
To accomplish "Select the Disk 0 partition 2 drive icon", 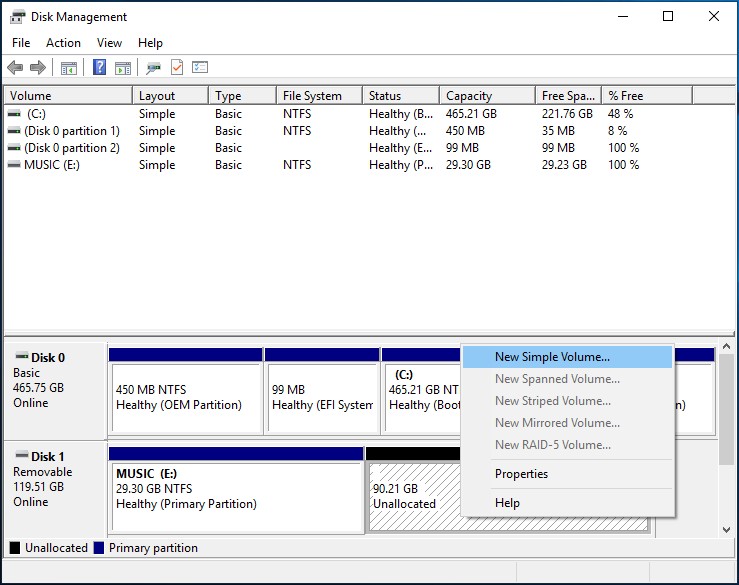I will pos(15,148).
